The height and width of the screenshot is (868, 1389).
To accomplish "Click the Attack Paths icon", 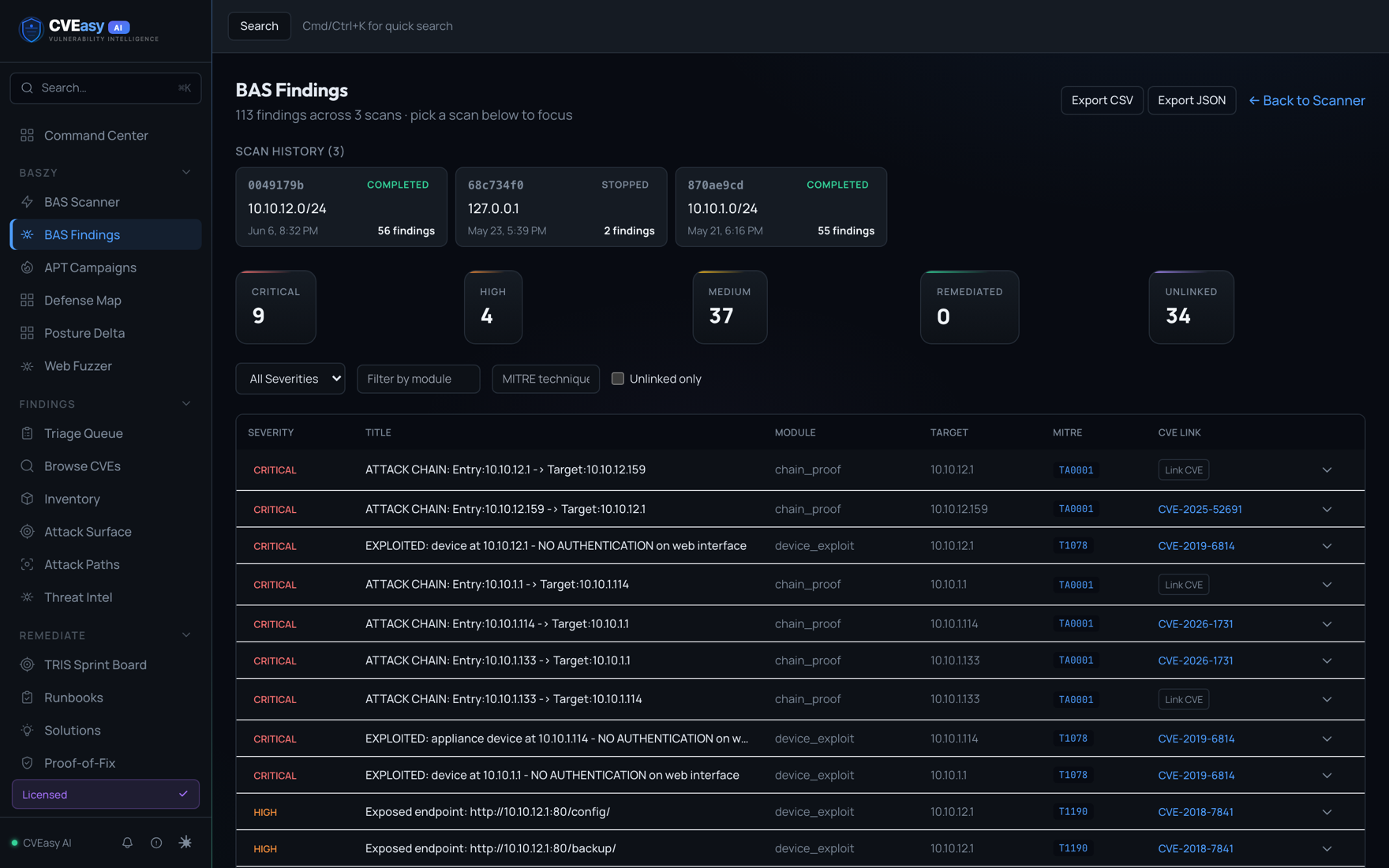I will (27, 564).
